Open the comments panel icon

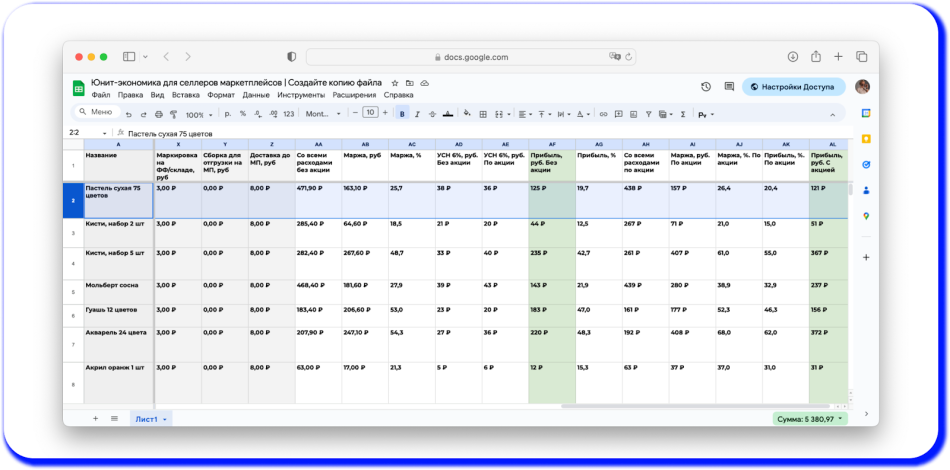(729, 87)
